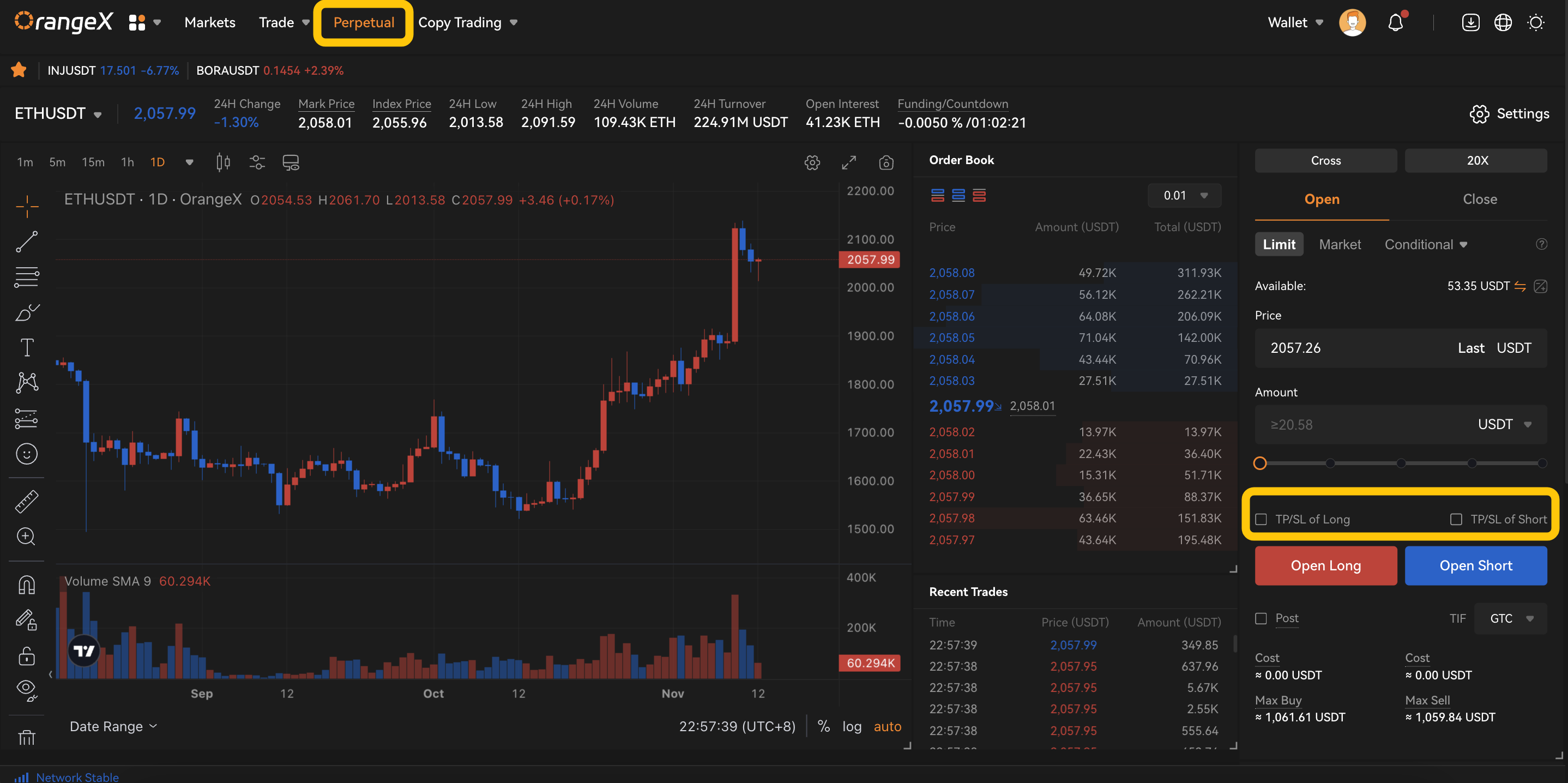
Task: Activate the ruler measurement tool
Action: pos(26,501)
